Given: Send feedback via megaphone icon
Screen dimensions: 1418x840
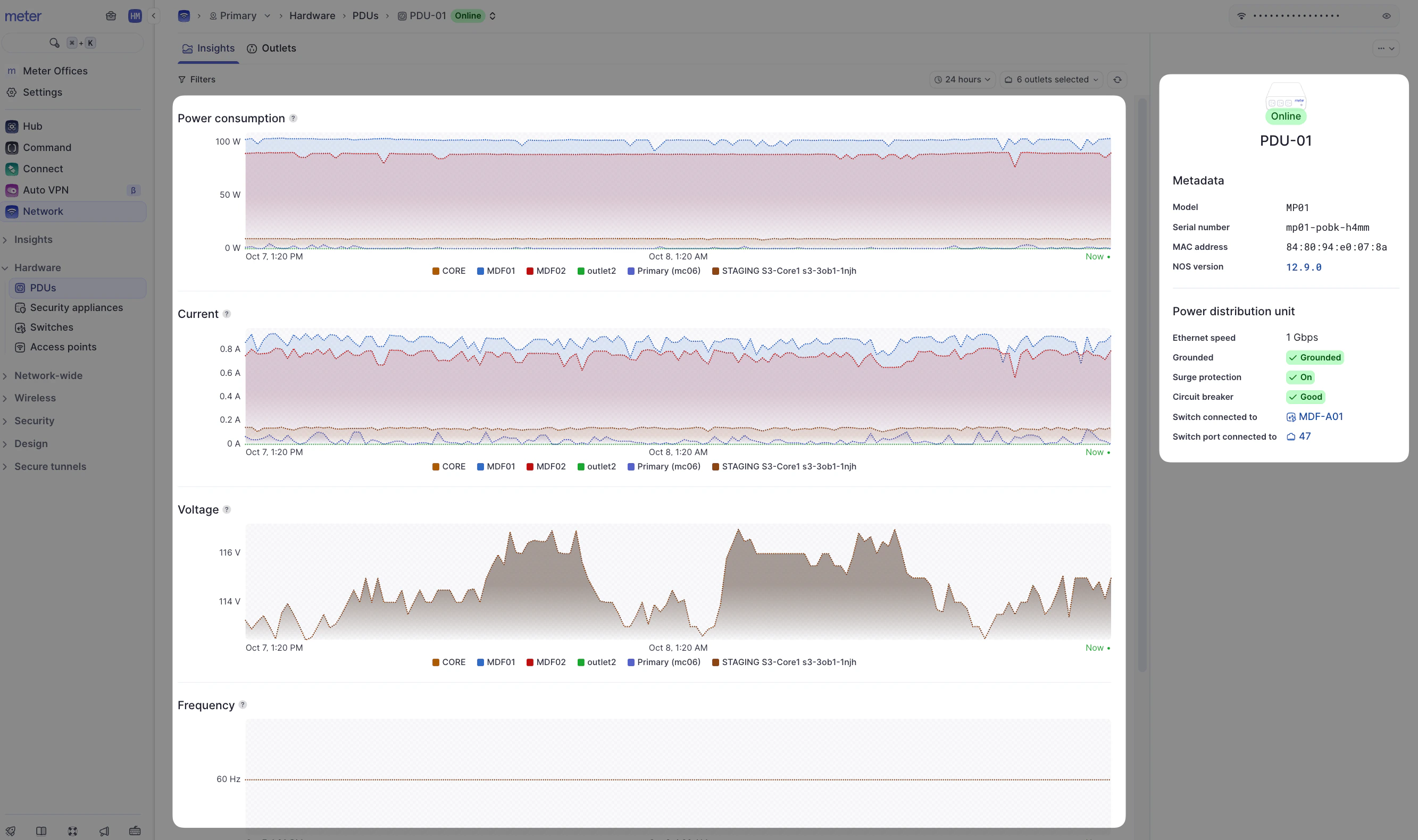Looking at the screenshot, I should pyautogui.click(x=104, y=831).
